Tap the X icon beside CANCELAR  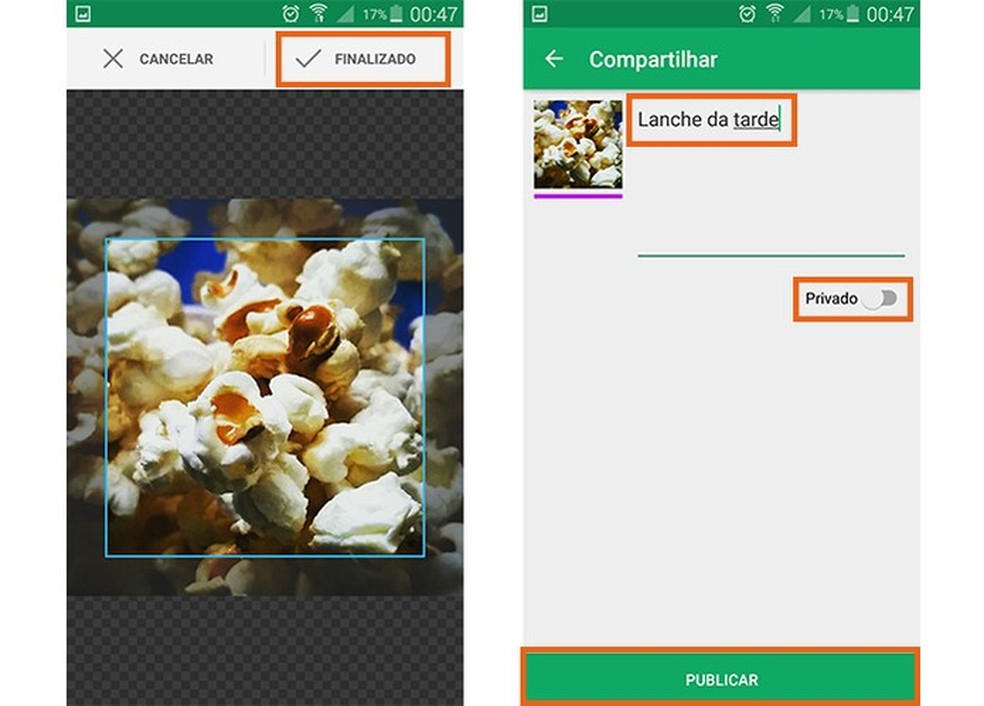(113, 59)
